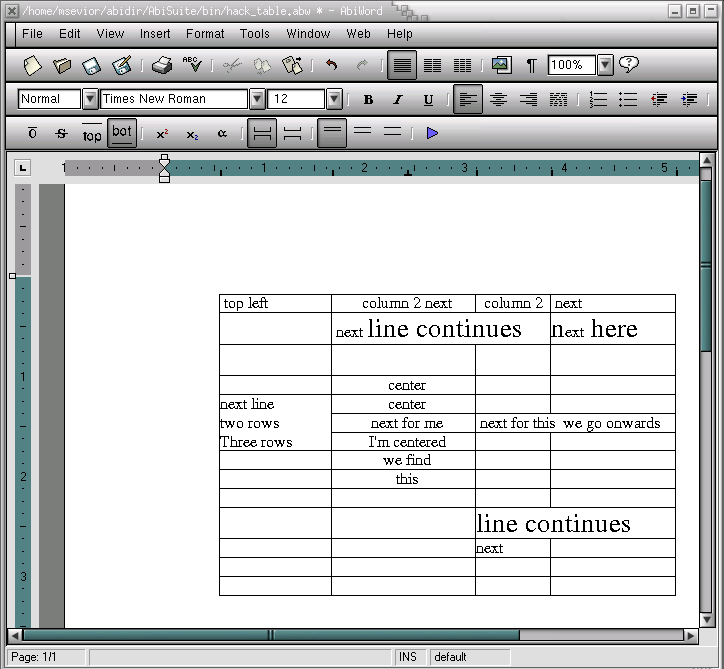724x669 pixels.
Task: Insert an image using the picture icon
Action: tap(501, 66)
